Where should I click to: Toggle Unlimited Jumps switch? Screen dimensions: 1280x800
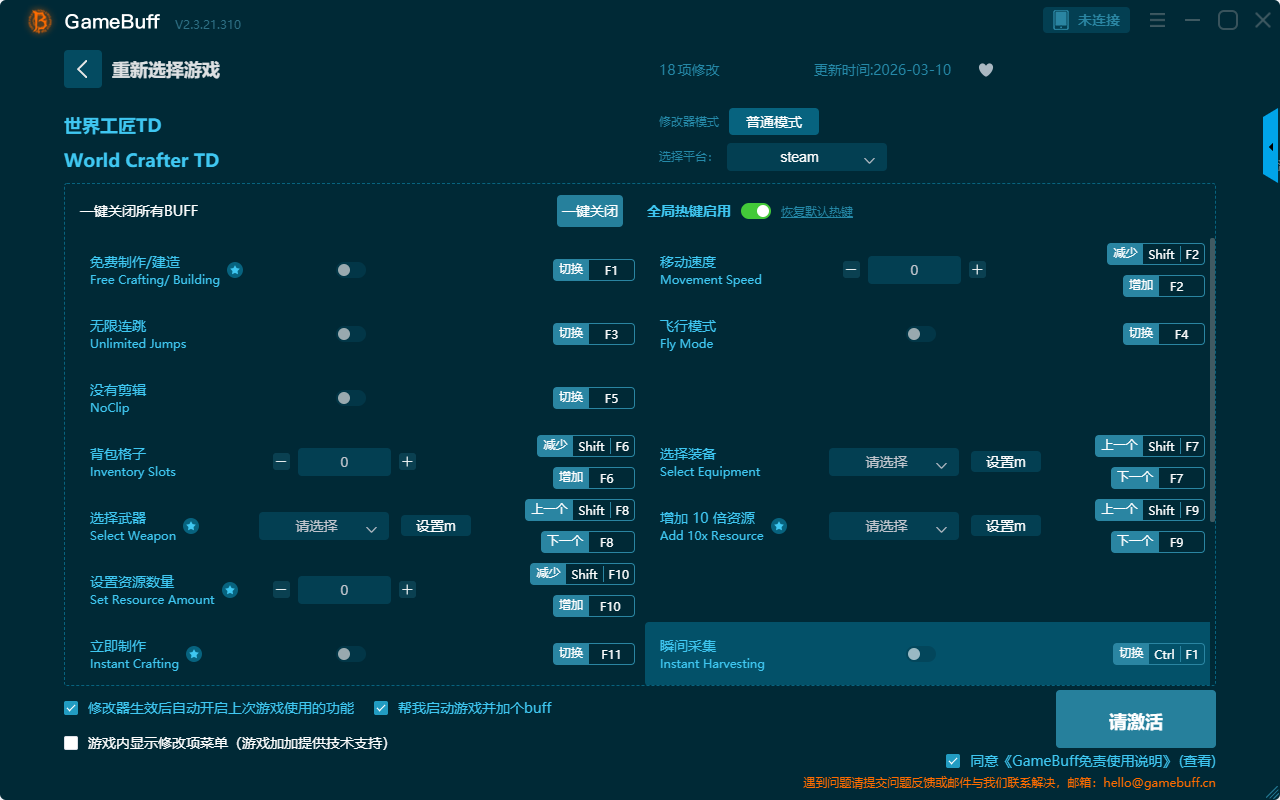tap(350, 334)
